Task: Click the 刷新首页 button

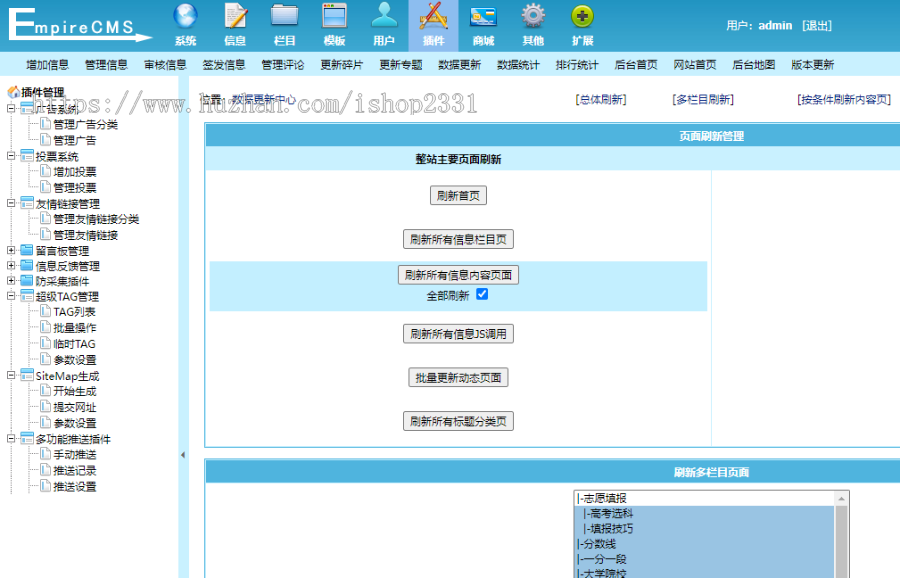Action: coord(459,196)
